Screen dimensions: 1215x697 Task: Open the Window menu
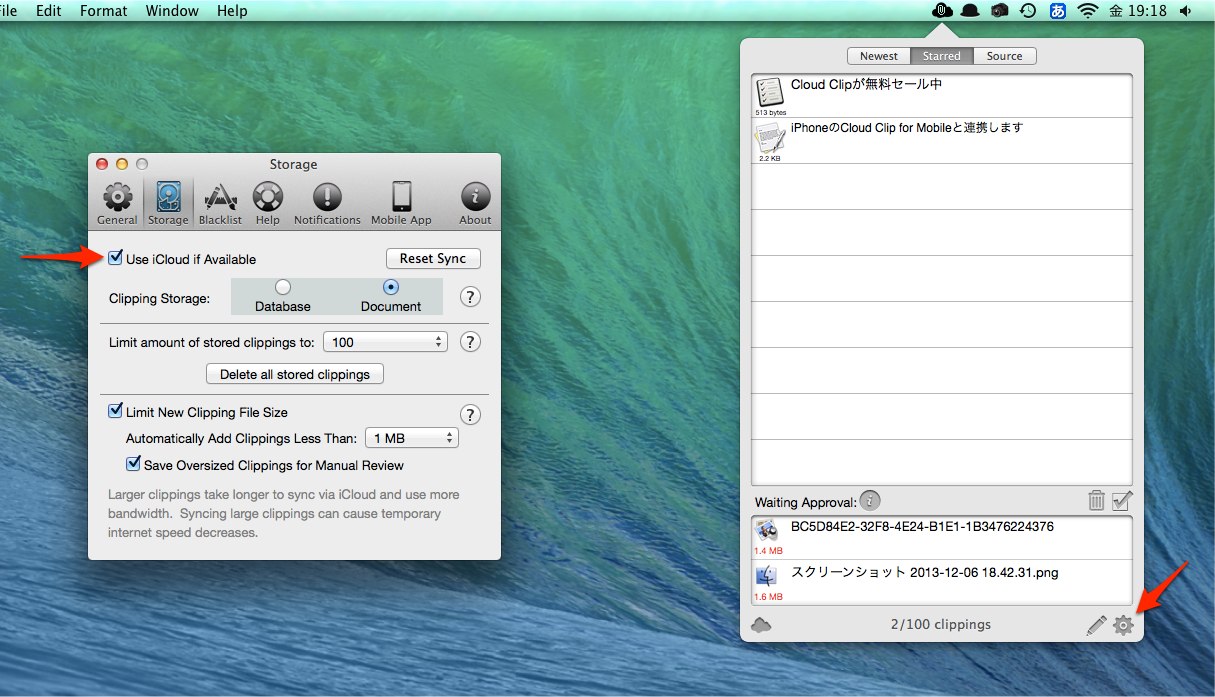point(172,11)
